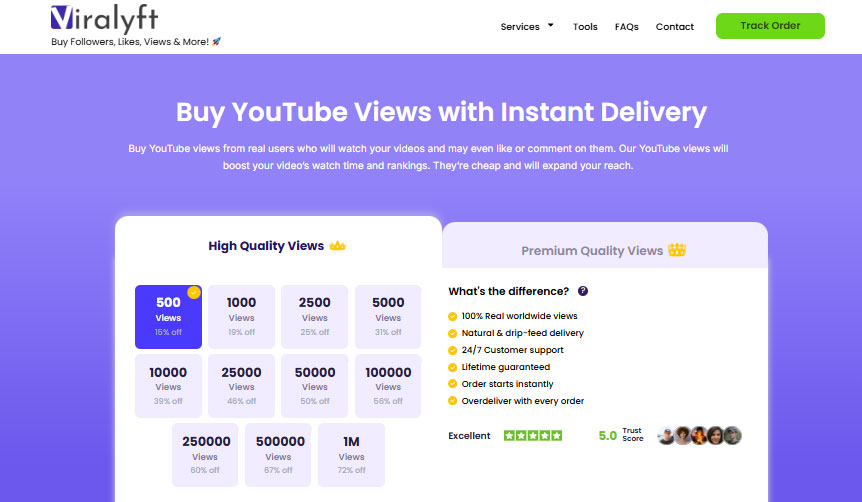The width and height of the screenshot is (862, 502).
Task: Click the checkmark beside 'Lifetime guaranteed'
Action: 452,367
